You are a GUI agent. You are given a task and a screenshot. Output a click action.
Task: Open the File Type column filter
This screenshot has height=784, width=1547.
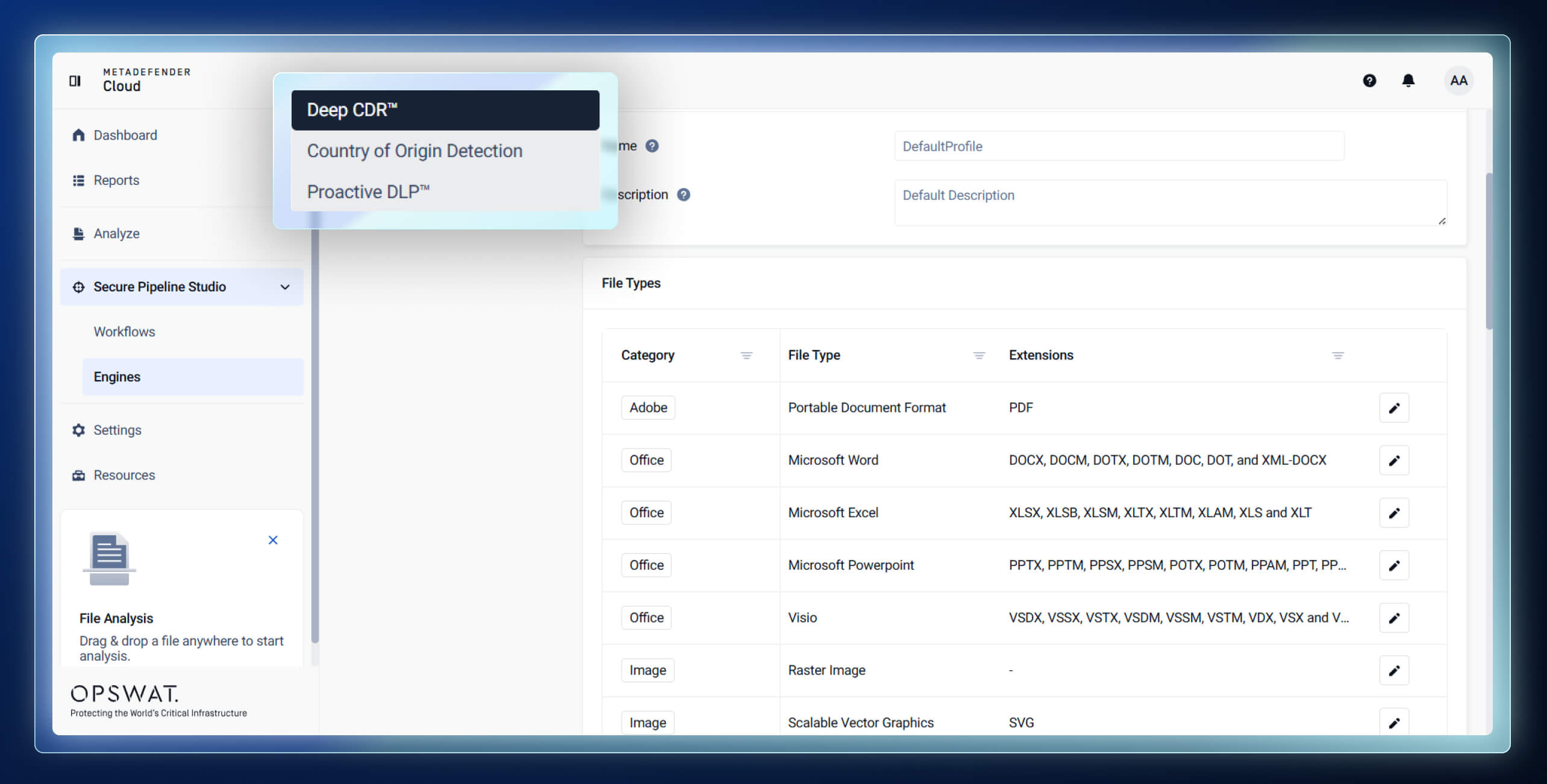pos(979,355)
